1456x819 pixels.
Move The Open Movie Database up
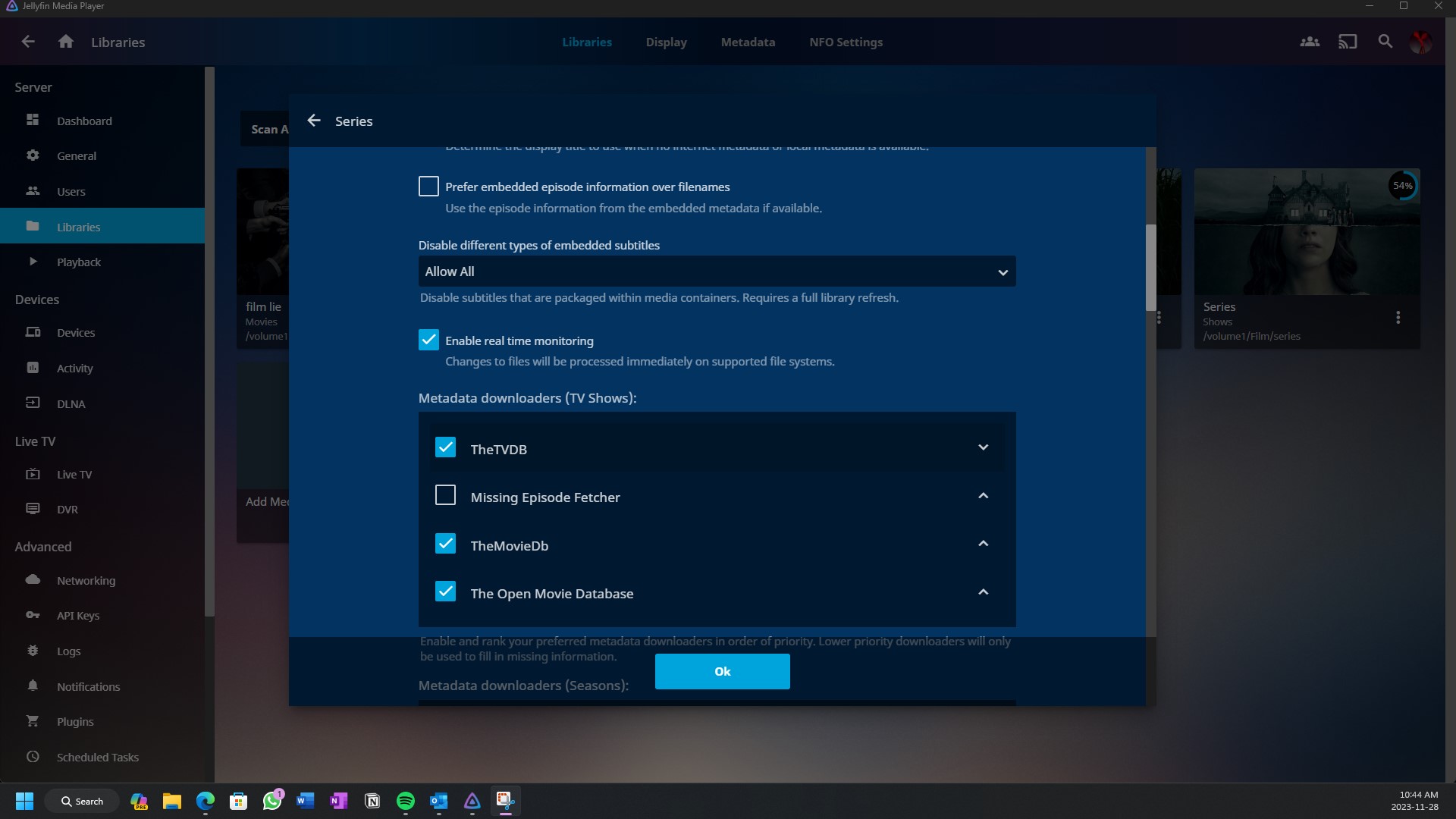(983, 592)
